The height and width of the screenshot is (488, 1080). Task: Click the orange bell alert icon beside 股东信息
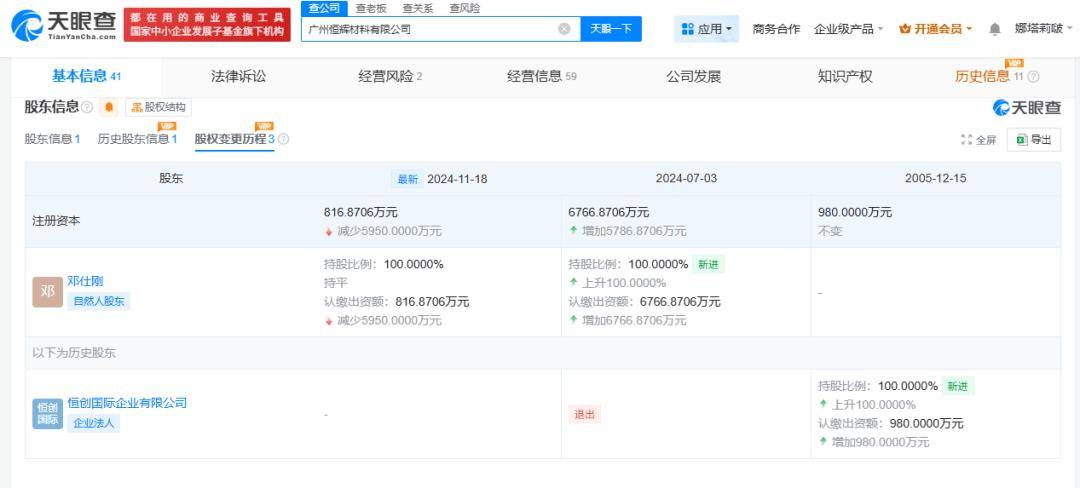point(109,107)
